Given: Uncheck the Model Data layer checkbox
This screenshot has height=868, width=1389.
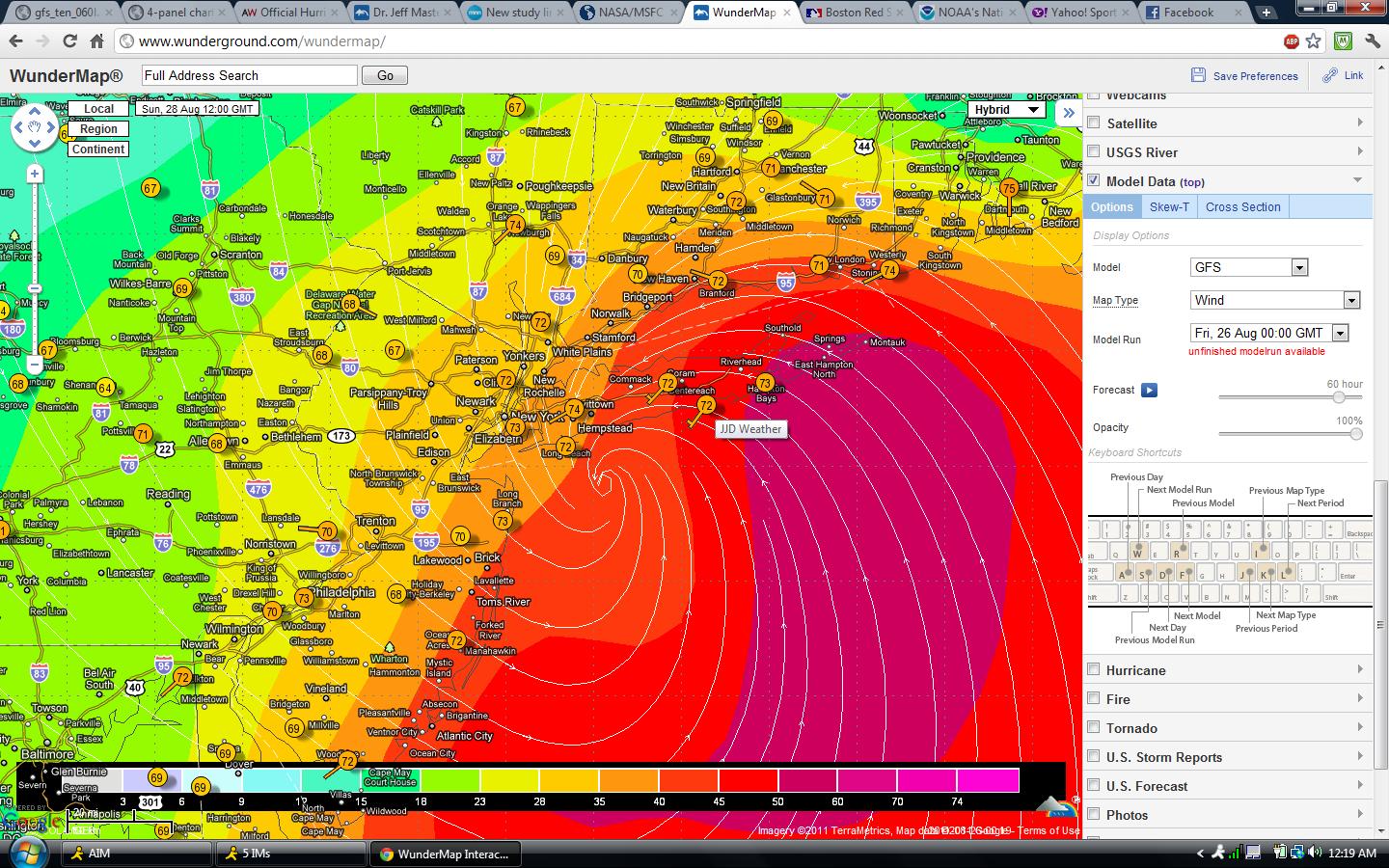Looking at the screenshot, I should (x=1094, y=180).
